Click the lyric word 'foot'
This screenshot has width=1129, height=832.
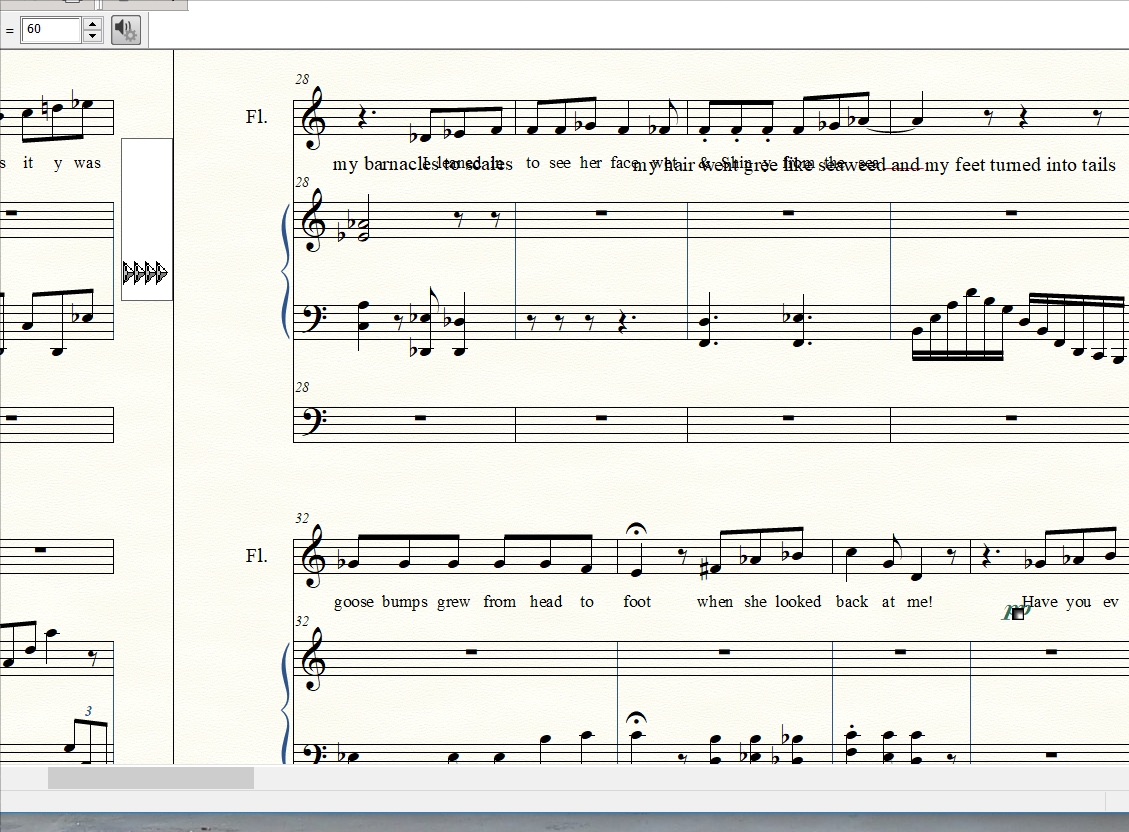(637, 602)
